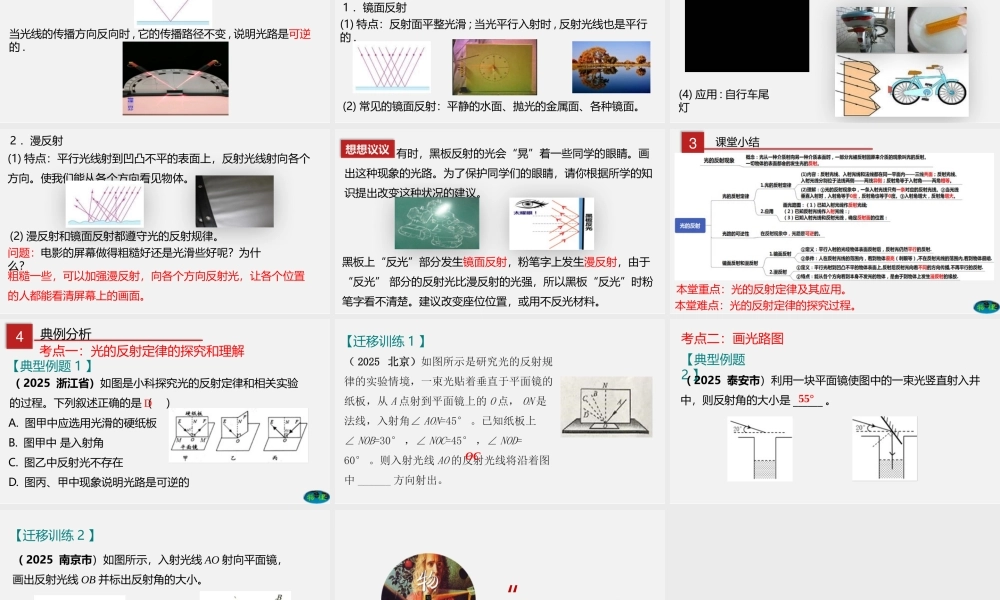Click green logo icon on 课堂小结 slide
Viewport: 1000px width, 600px height.
[x=986, y=307]
